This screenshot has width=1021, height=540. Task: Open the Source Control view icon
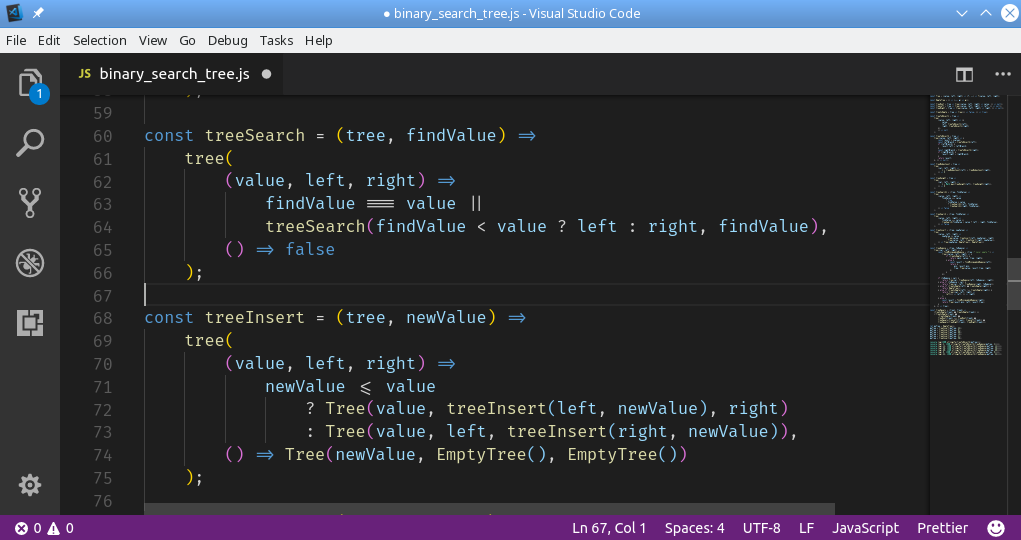tap(30, 203)
